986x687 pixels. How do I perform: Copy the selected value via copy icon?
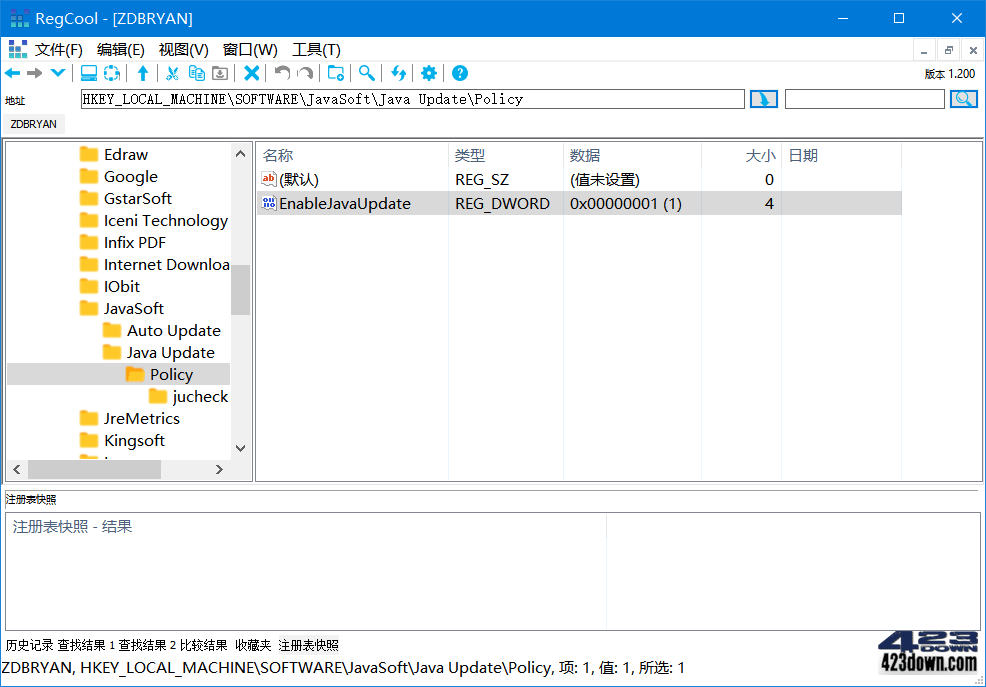[x=196, y=72]
